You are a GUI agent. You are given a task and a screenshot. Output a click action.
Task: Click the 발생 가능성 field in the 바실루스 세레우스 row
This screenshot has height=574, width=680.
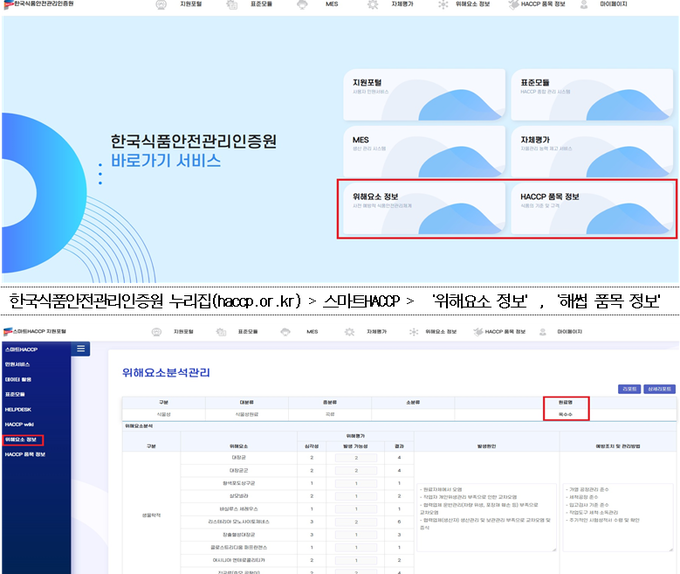coord(356,509)
